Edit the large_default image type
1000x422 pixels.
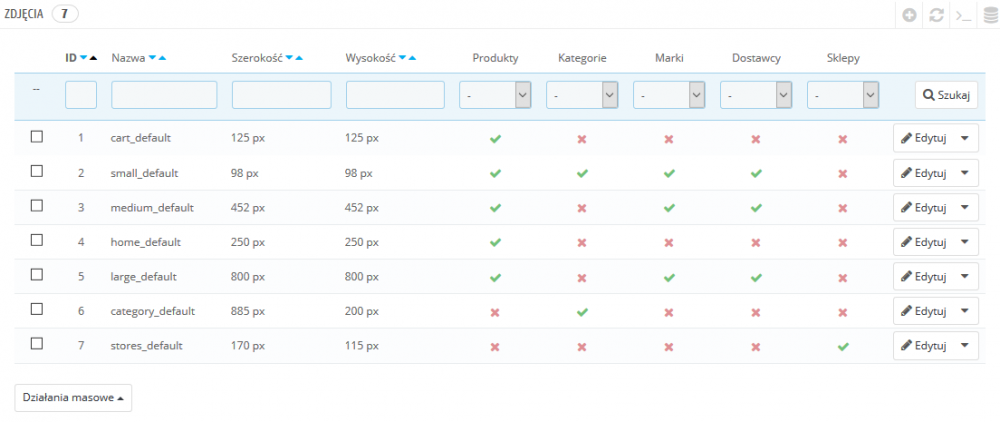tap(923, 277)
